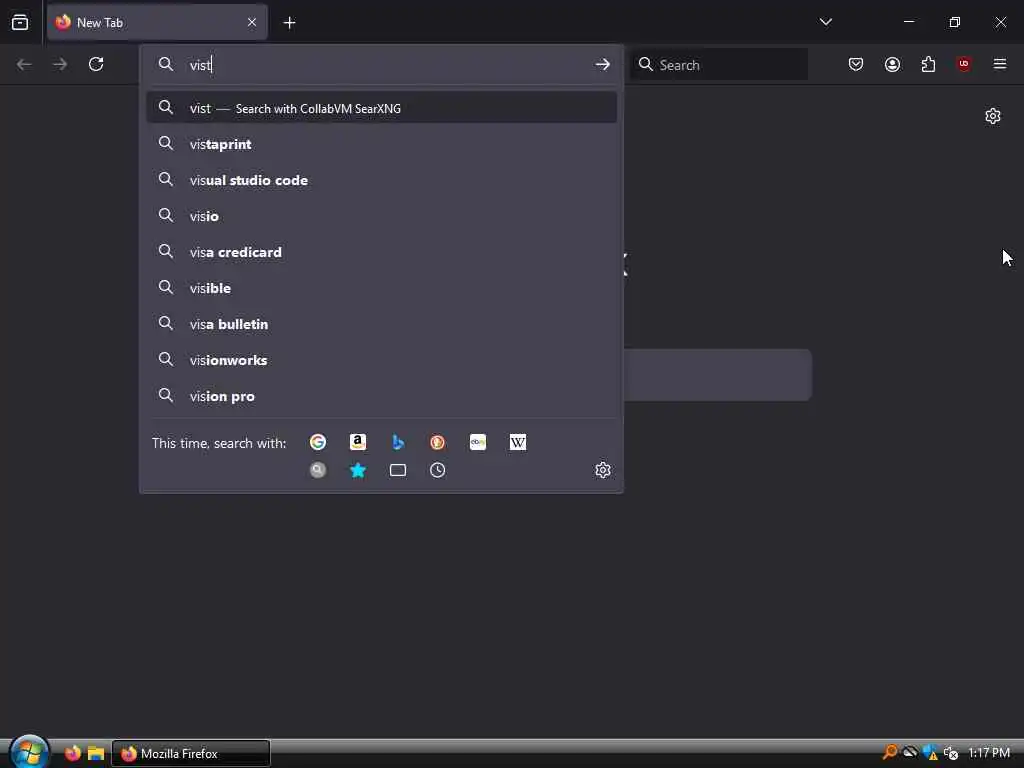Search open Tabs using rectangle icon
The width and height of the screenshot is (1024, 768).
(398, 470)
